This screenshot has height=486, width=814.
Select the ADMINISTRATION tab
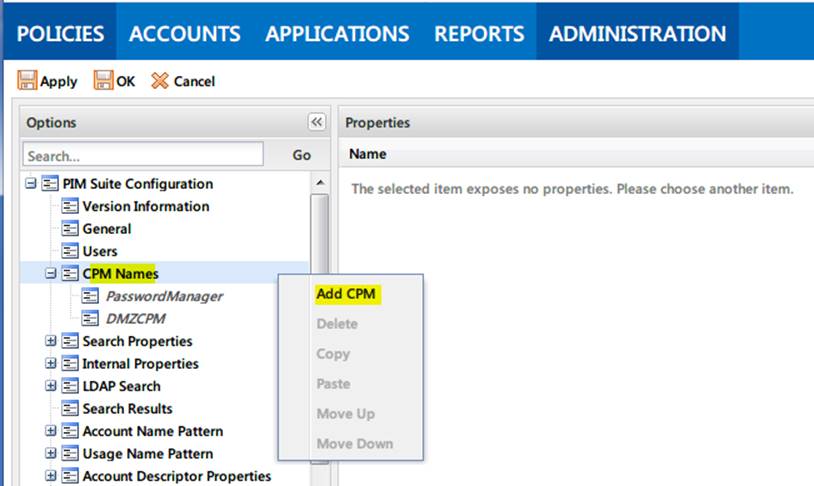tap(637, 34)
